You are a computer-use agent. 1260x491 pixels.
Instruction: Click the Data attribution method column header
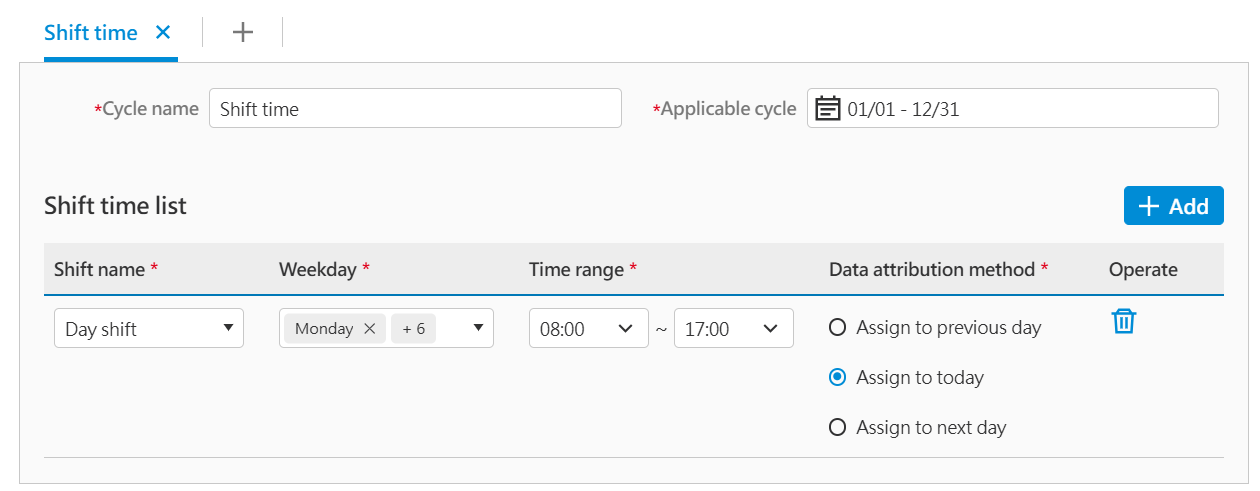pos(932,269)
